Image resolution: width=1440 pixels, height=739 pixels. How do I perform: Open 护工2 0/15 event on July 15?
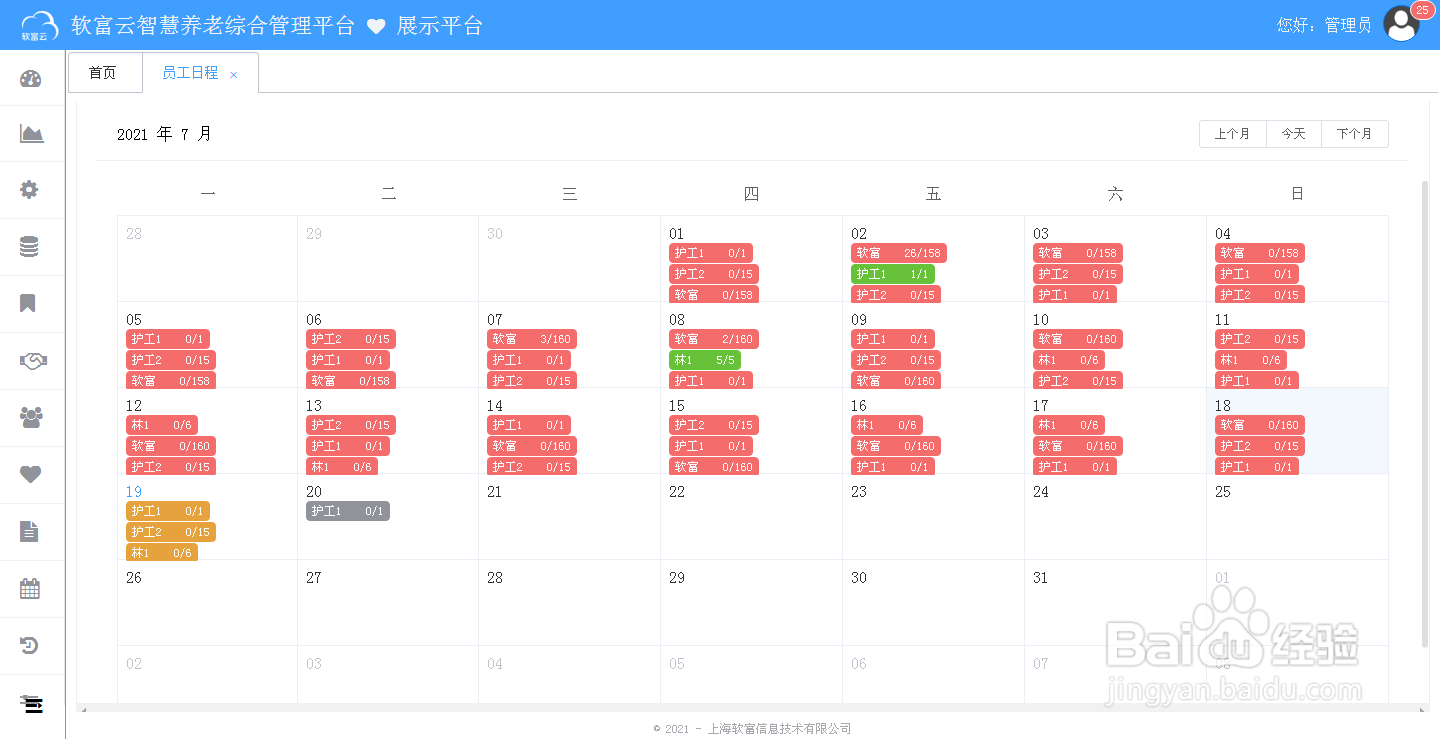tap(714, 425)
